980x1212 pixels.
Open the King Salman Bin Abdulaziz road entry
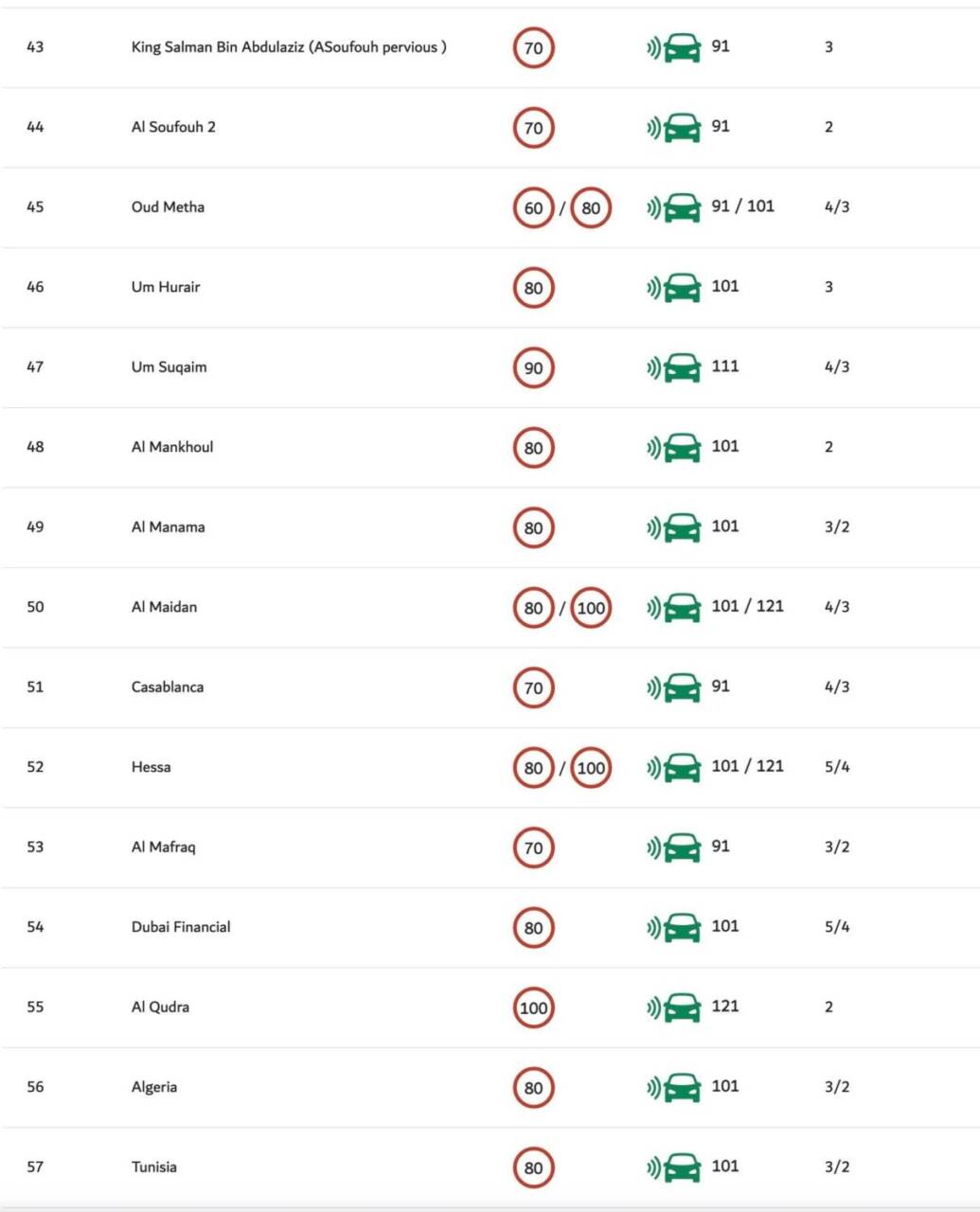click(x=289, y=47)
